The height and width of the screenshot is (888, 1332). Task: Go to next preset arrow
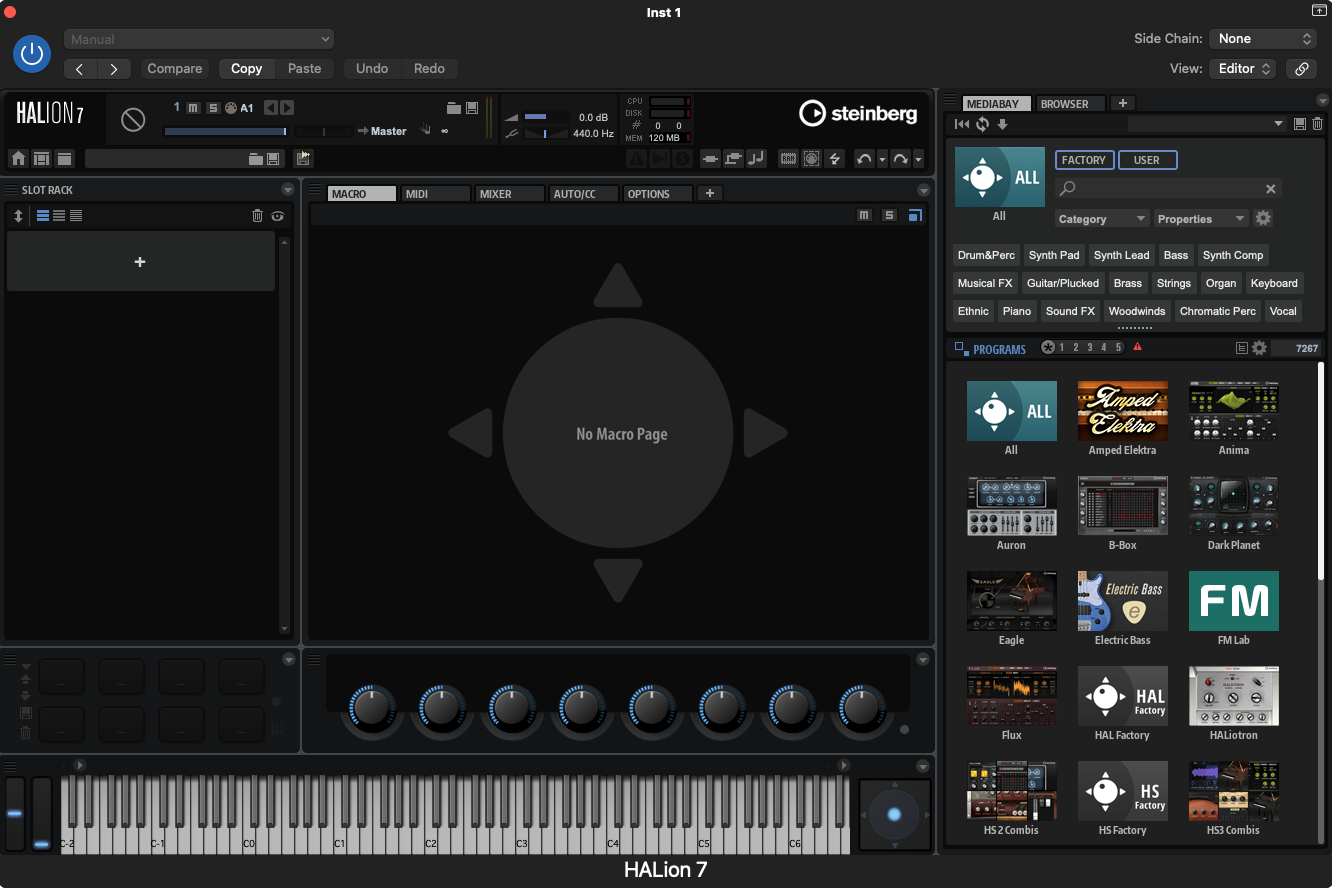coord(114,69)
